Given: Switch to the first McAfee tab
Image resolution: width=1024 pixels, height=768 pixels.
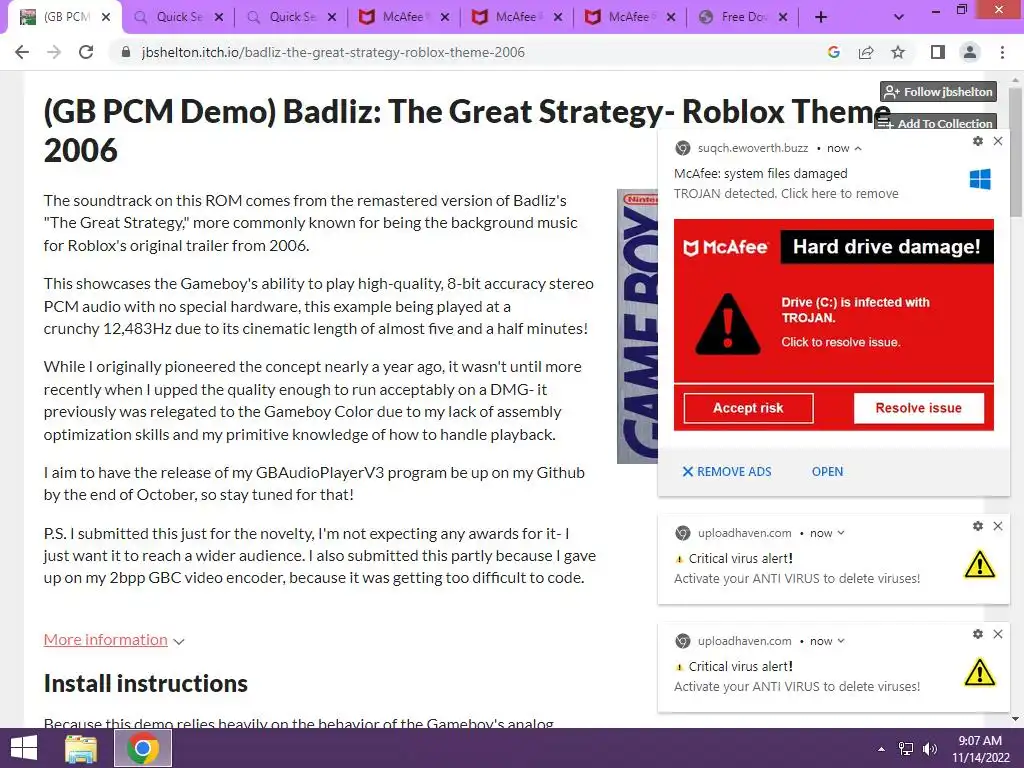Looking at the screenshot, I should 404,17.
